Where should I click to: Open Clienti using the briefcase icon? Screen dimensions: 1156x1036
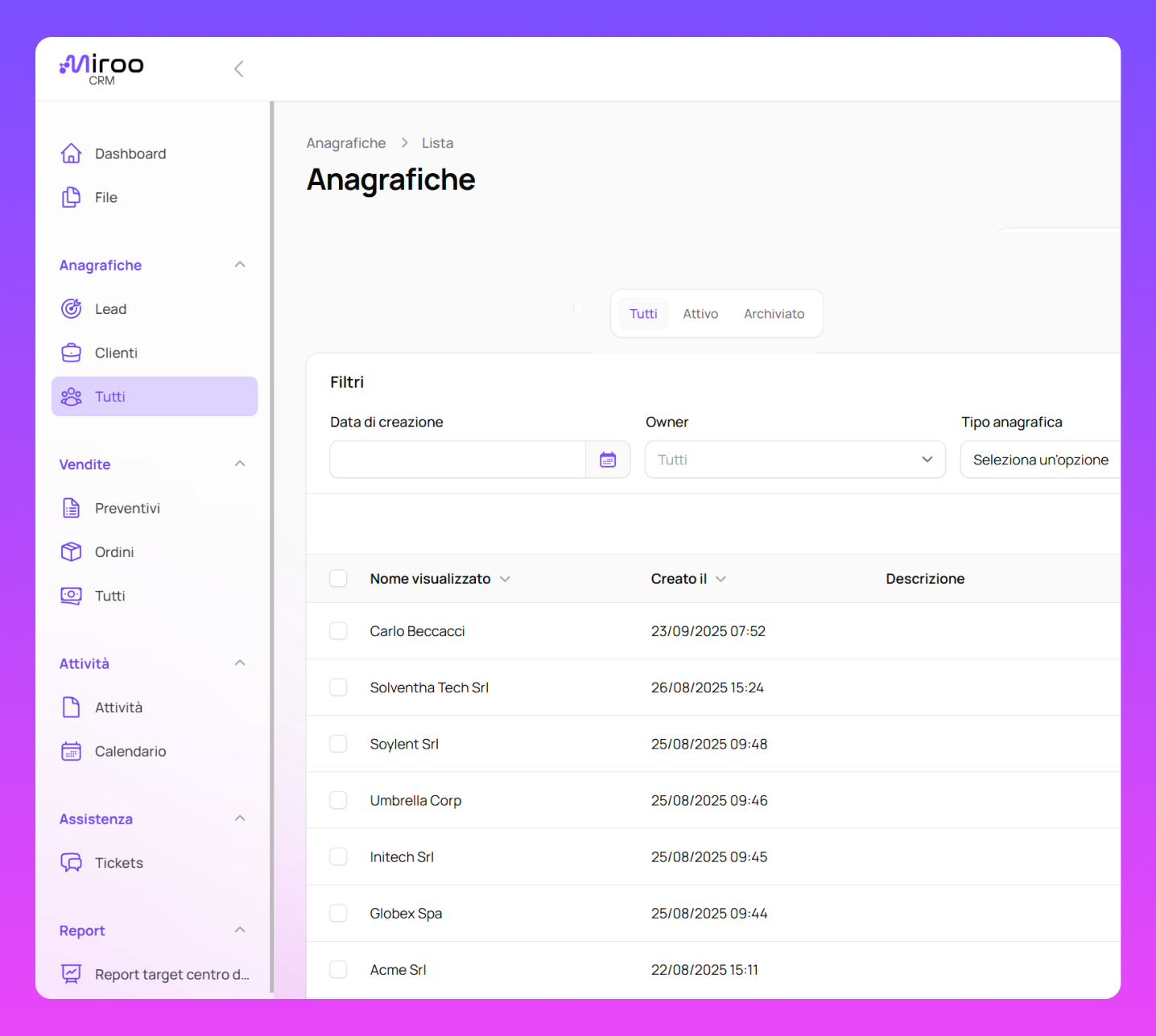click(72, 353)
